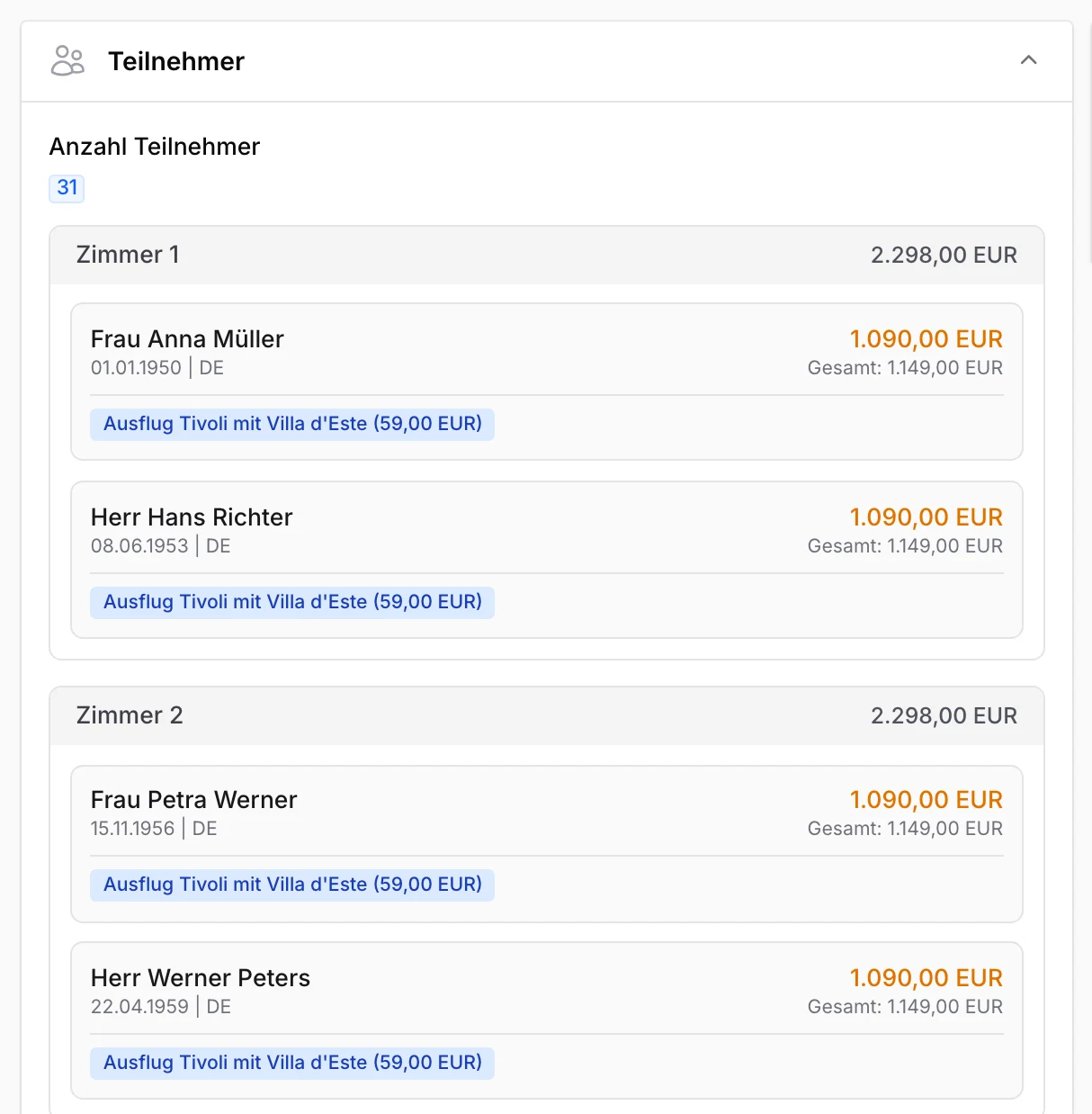Click Werner Peters' birthdate 22.04.1959
This screenshot has height=1114, width=1092.
click(139, 1006)
